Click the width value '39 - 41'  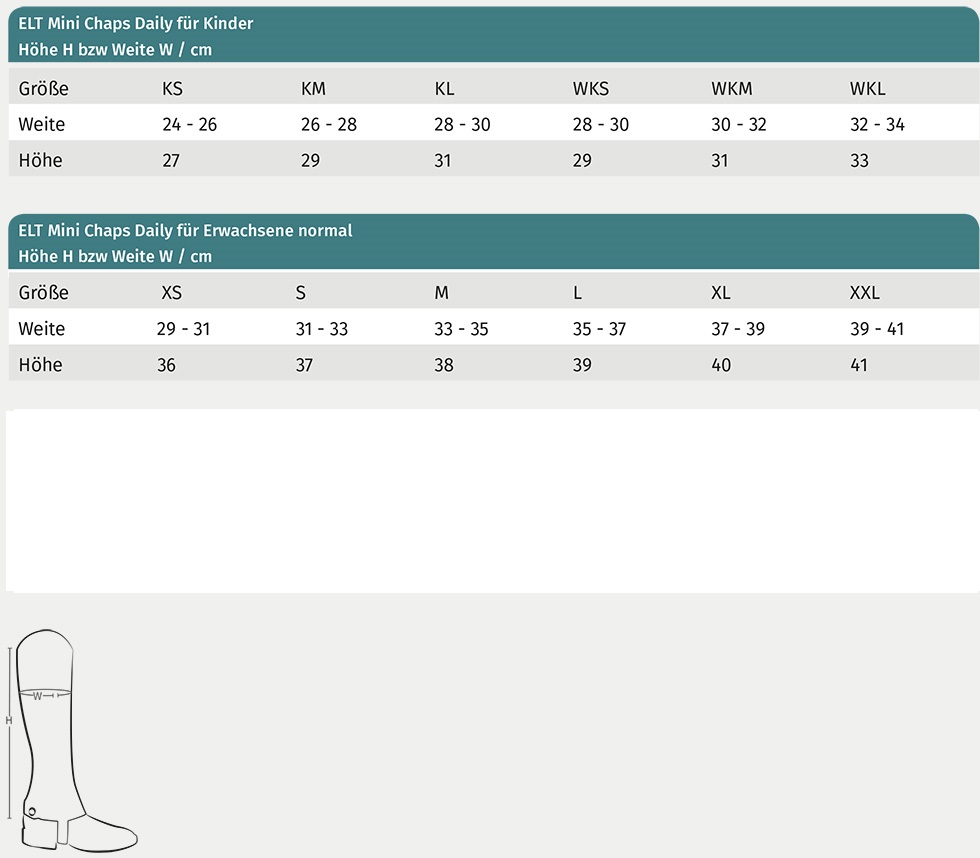pyautogui.click(x=877, y=329)
